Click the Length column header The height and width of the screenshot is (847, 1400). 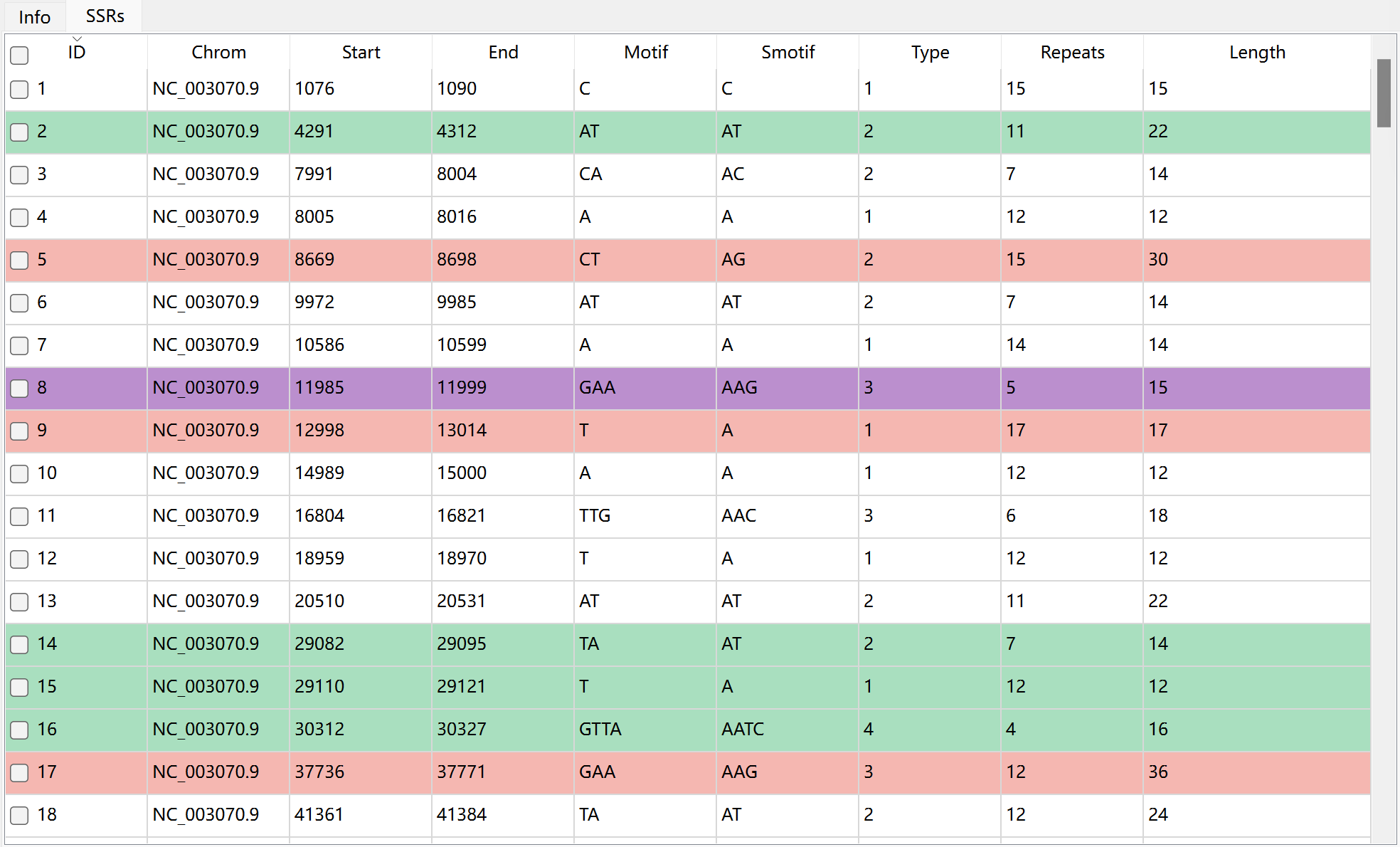click(1257, 52)
